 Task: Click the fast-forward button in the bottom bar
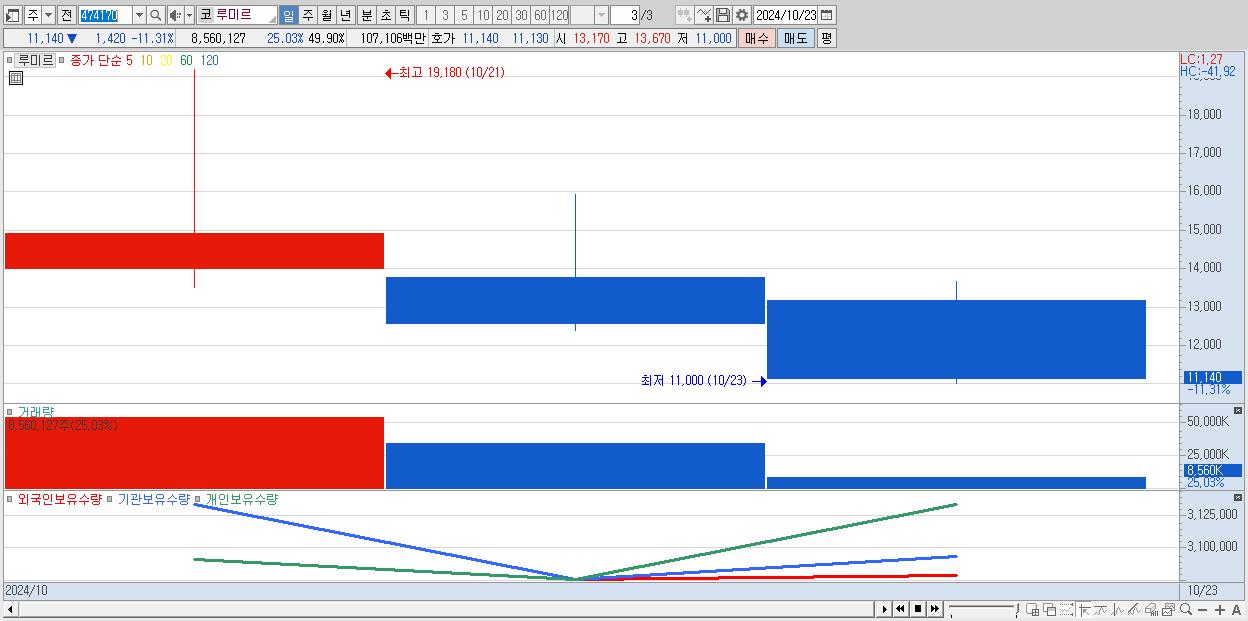coord(934,609)
